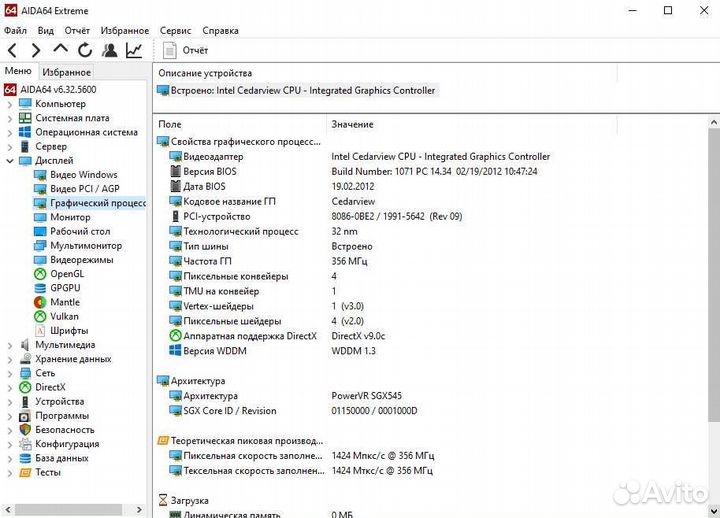Open the Отчёт report toolbar button

(186, 50)
